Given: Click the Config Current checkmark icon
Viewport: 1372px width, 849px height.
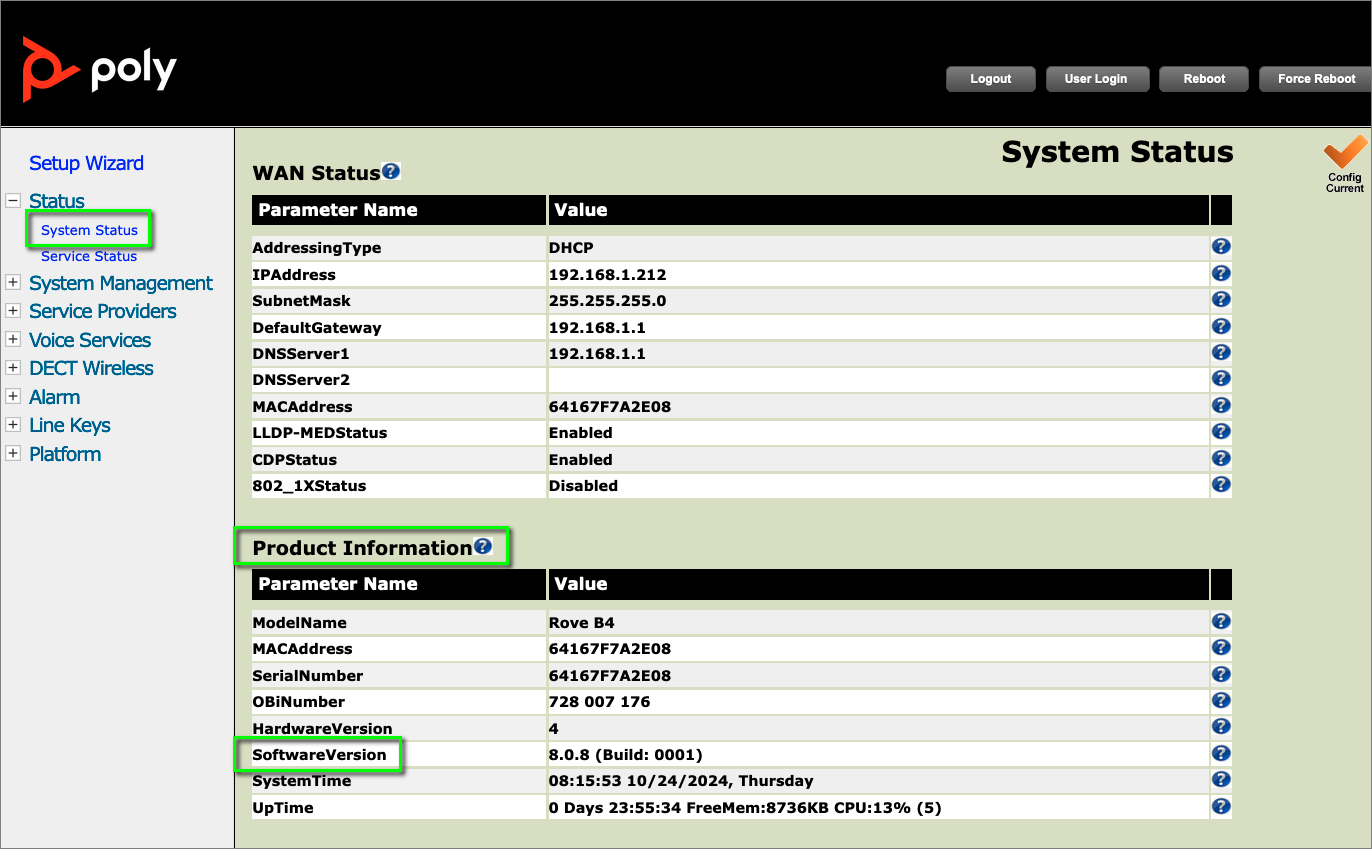Looking at the screenshot, I should coord(1344,156).
